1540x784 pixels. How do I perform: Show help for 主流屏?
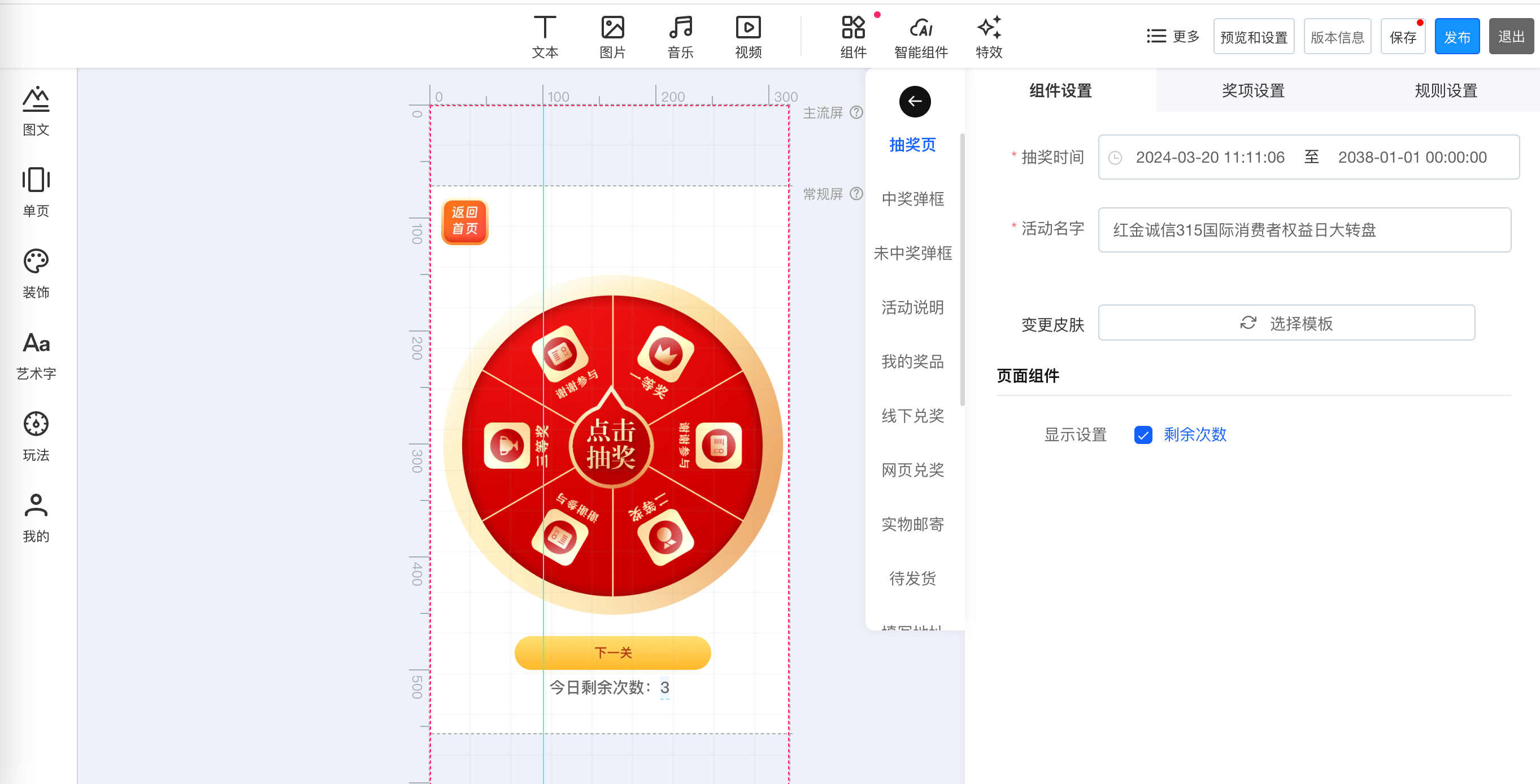(x=856, y=112)
